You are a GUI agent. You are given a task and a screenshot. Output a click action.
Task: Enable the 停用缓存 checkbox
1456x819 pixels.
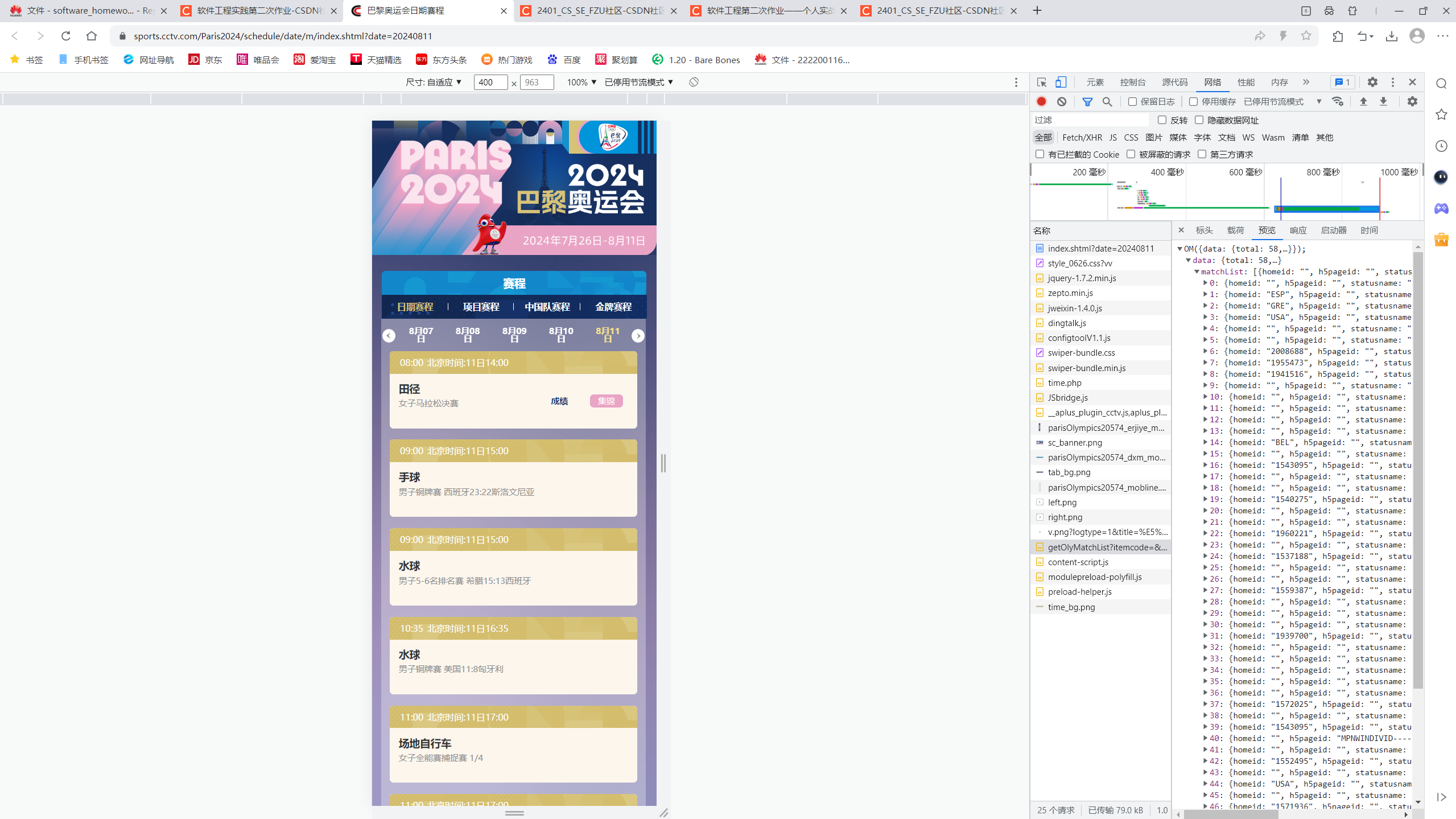coord(1194,101)
